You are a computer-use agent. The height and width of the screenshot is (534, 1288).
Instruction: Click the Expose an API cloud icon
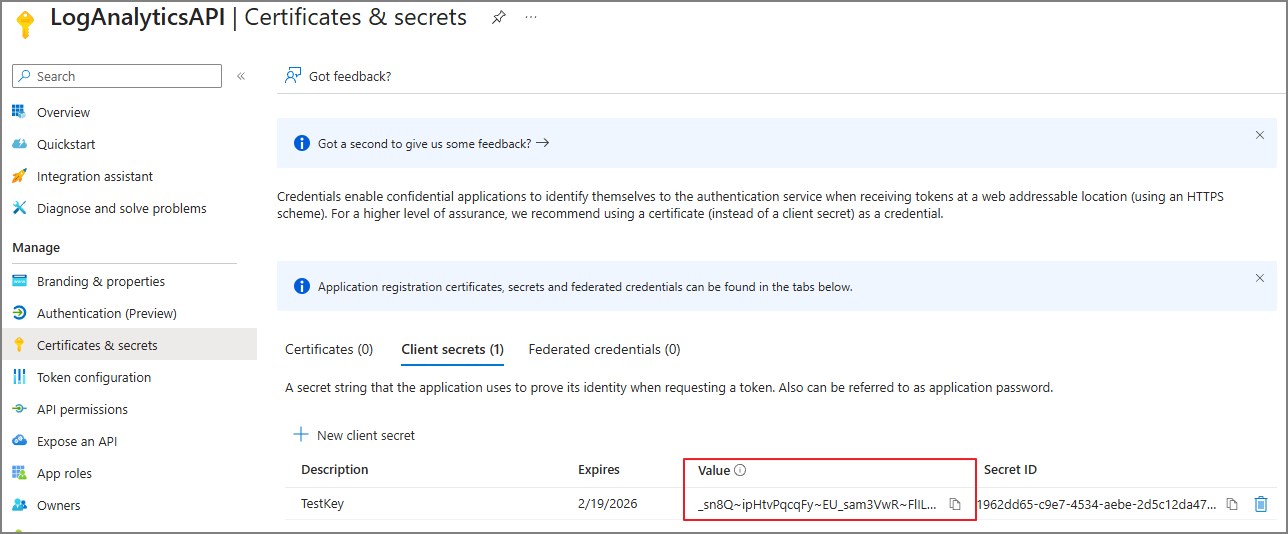[19, 441]
